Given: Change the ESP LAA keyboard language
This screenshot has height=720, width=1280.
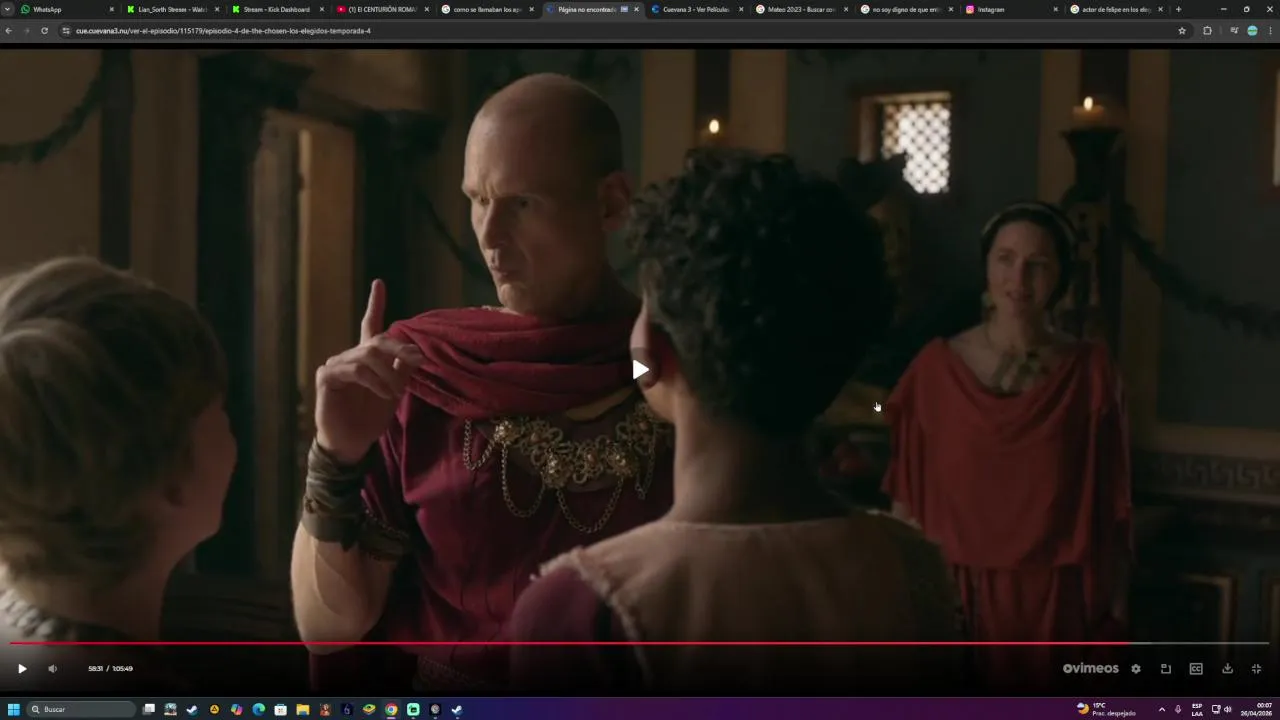Looking at the screenshot, I should (1198, 709).
